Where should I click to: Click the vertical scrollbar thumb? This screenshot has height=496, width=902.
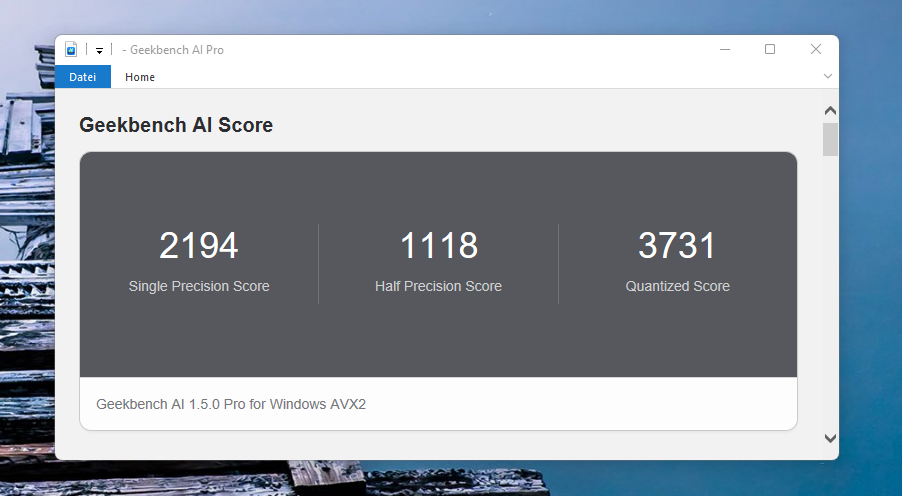(x=830, y=140)
